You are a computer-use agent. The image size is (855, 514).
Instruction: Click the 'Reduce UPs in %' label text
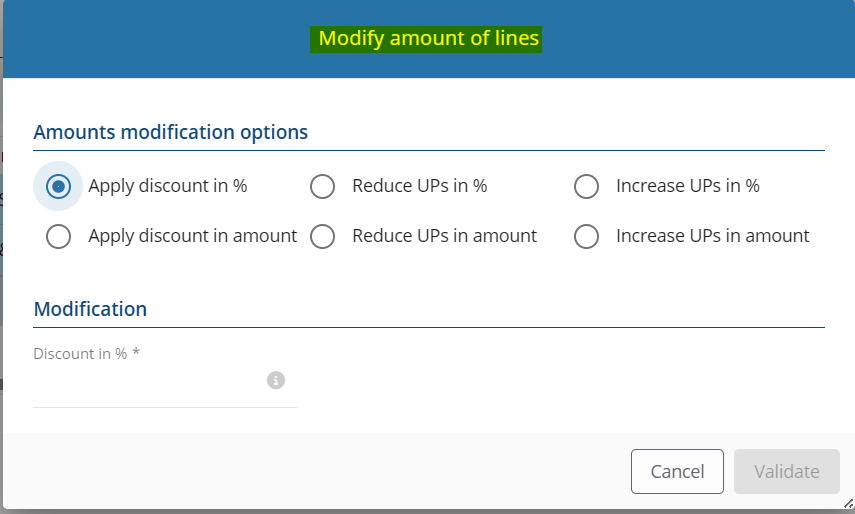(419, 186)
